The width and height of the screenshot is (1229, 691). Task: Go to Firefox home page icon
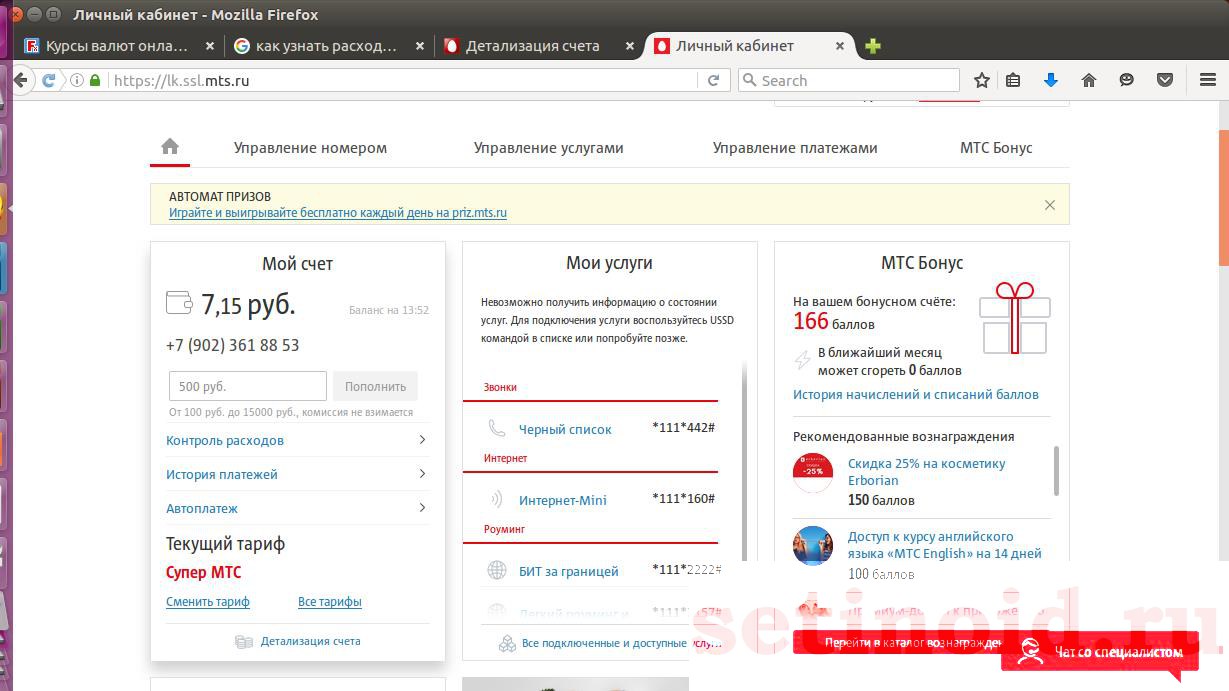(x=1089, y=80)
